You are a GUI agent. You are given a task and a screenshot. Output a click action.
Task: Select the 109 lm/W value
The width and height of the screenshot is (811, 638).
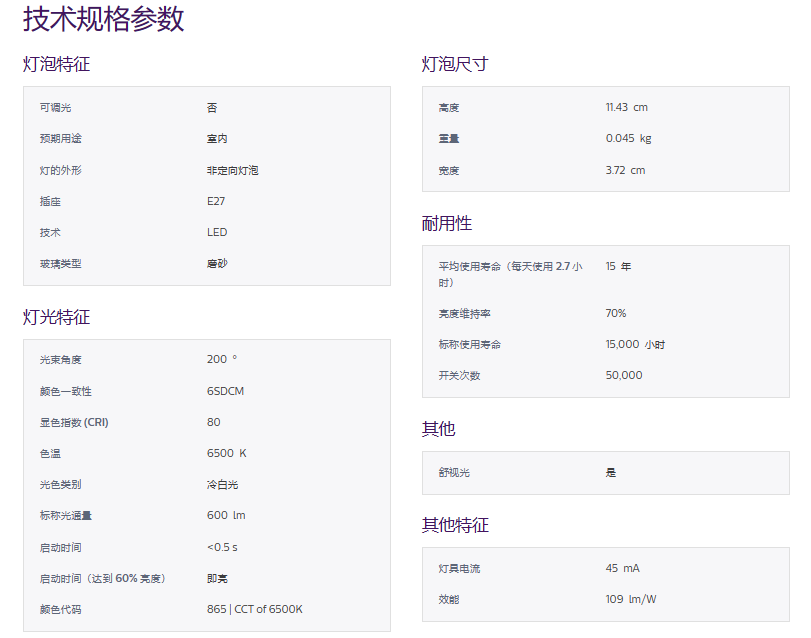tap(631, 599)
